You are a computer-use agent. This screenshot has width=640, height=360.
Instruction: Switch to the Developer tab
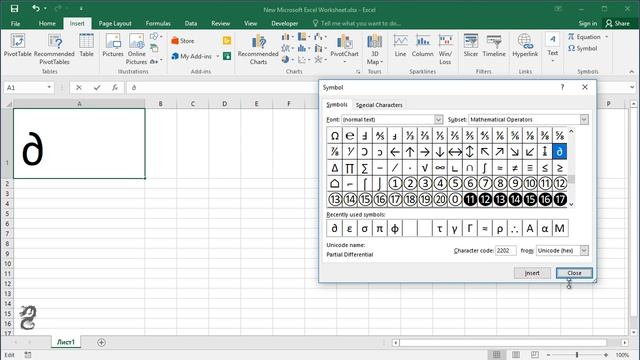[284, 23]
